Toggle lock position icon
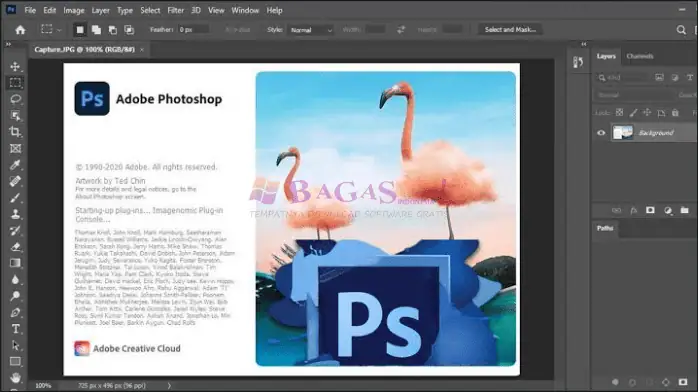Image resolution: width=698 pixels, height=392 pixels. tap(647, 113)
